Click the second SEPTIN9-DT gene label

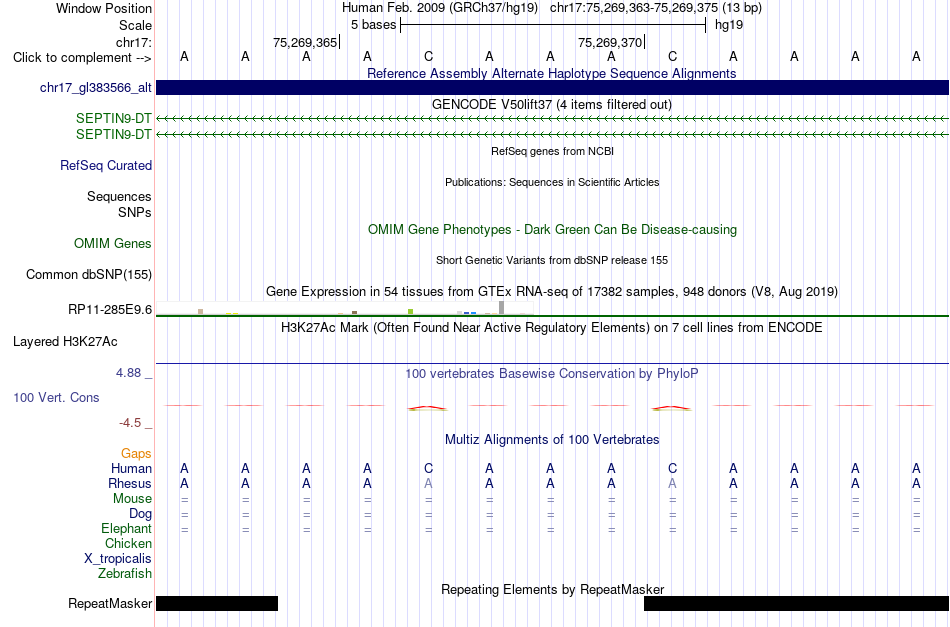114,134
